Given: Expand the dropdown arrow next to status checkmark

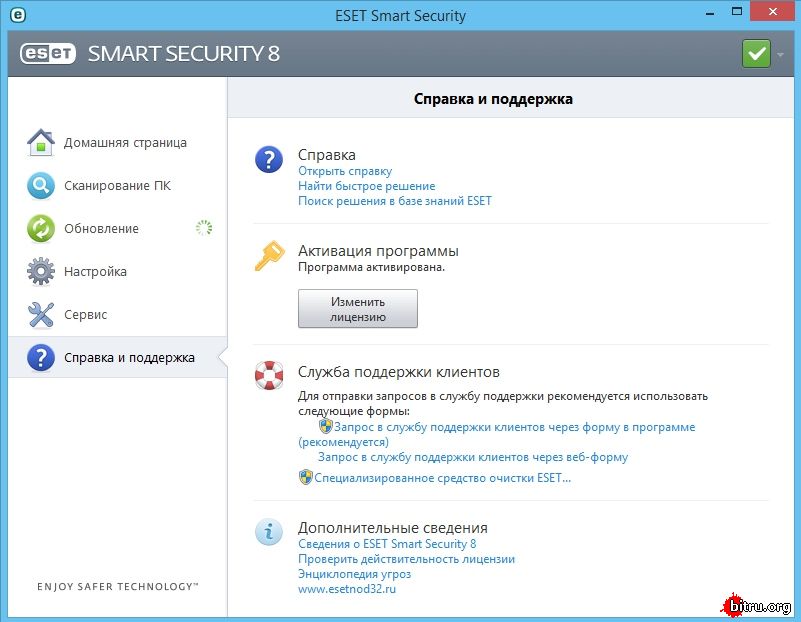Looking at the screenshot, I should [x=780, y=54].
